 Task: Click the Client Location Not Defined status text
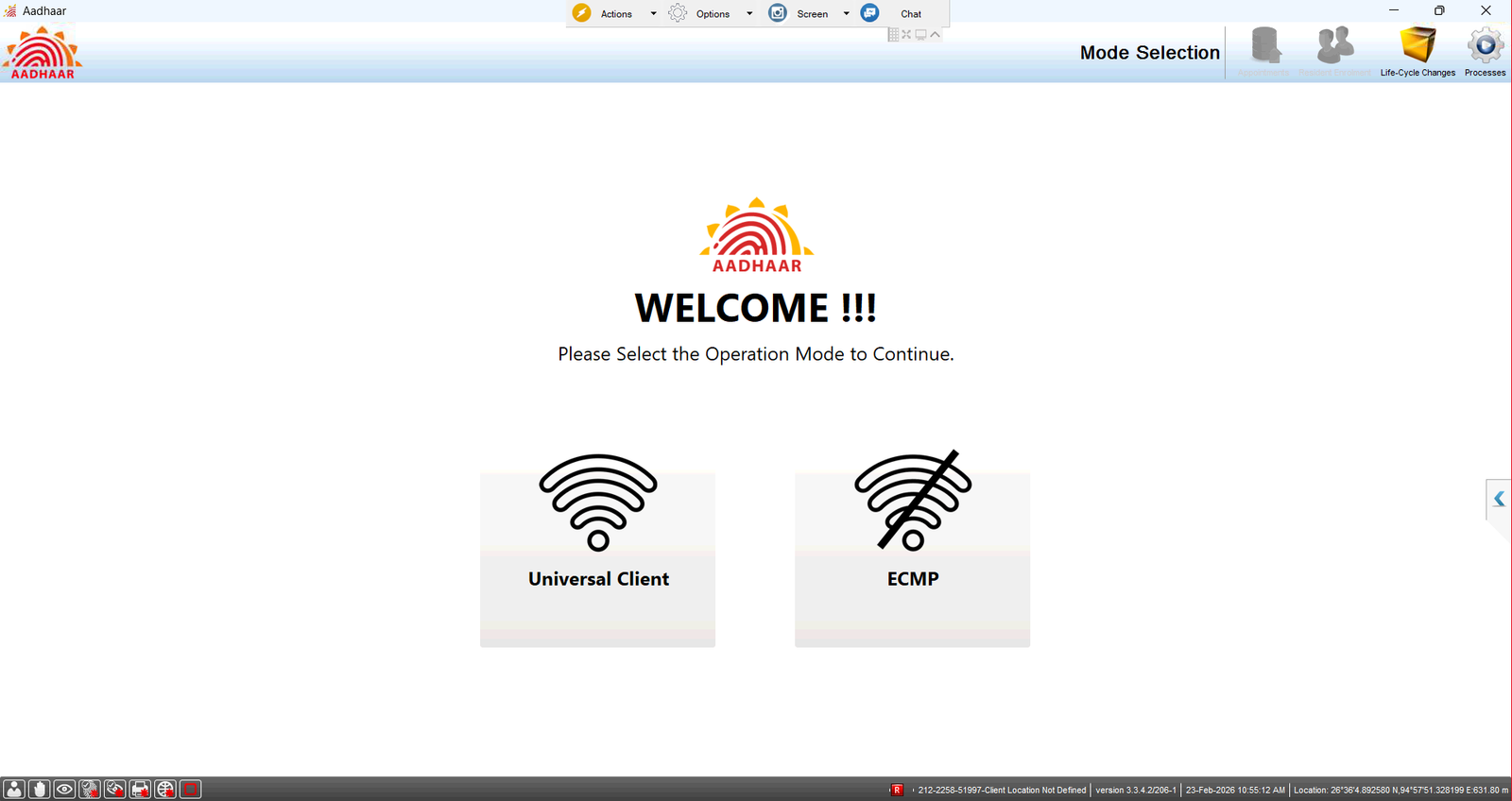(1002, 790)
